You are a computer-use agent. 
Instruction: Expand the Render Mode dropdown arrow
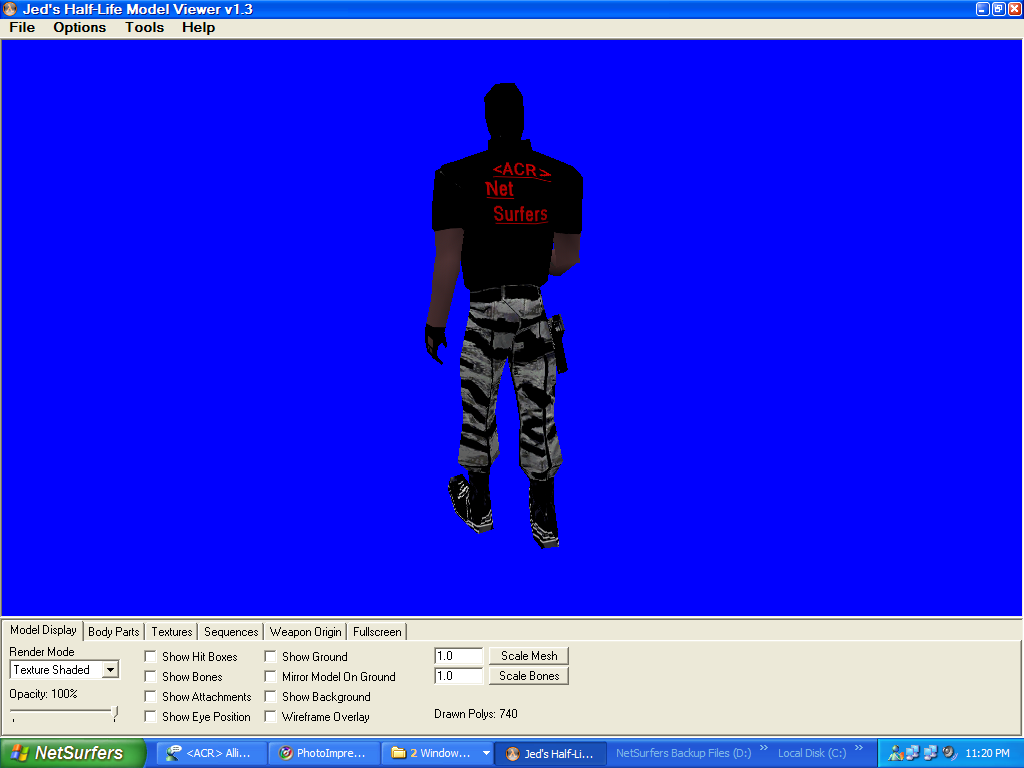coord(111,670)
